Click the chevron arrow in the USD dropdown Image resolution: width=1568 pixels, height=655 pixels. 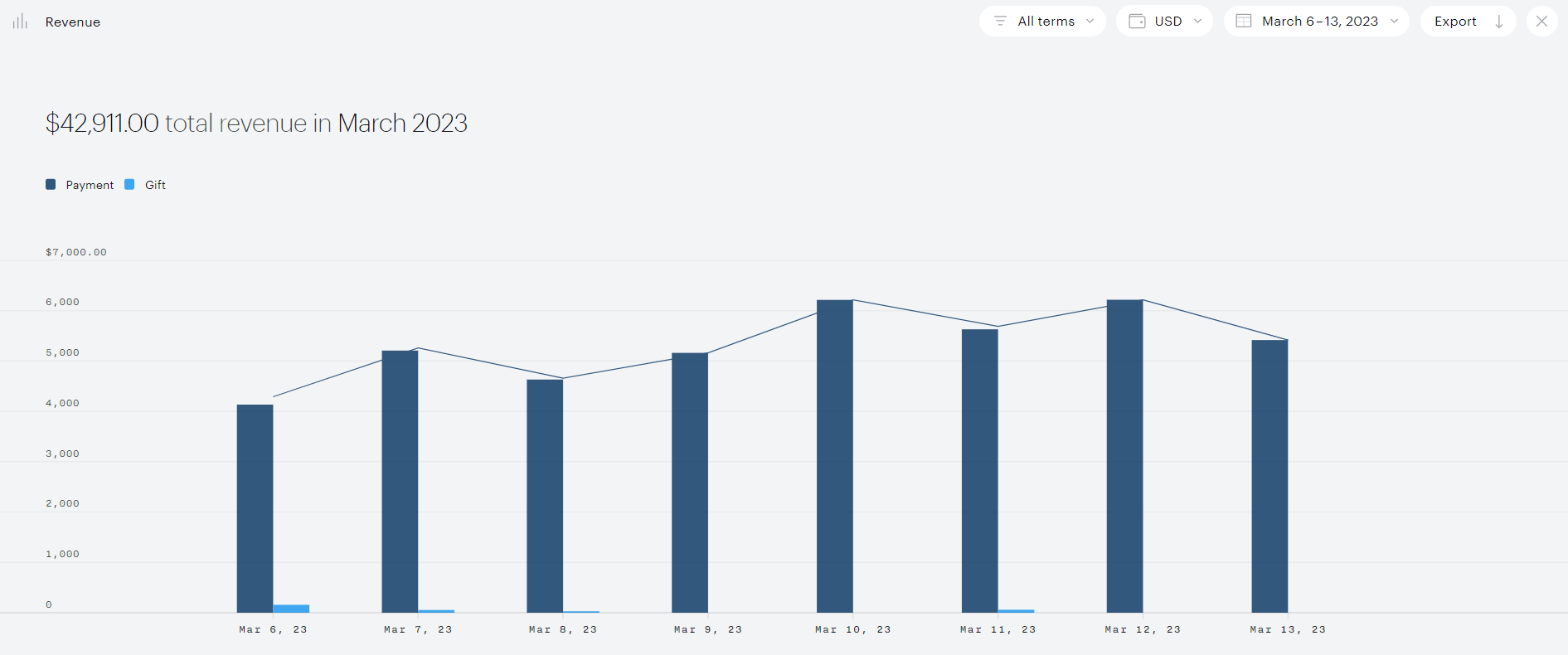(1197, 22)
